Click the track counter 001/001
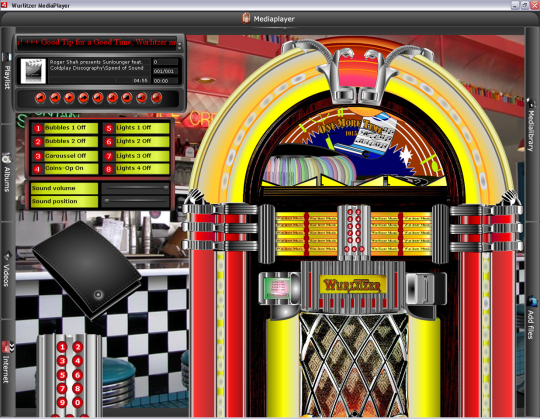540x419 pixels. point(164,71)
